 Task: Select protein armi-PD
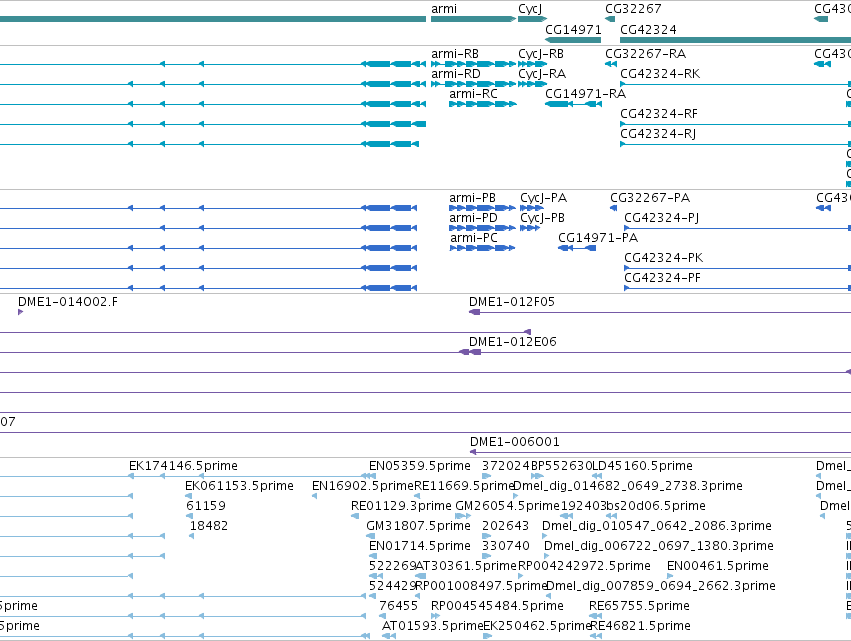[482, 228]
